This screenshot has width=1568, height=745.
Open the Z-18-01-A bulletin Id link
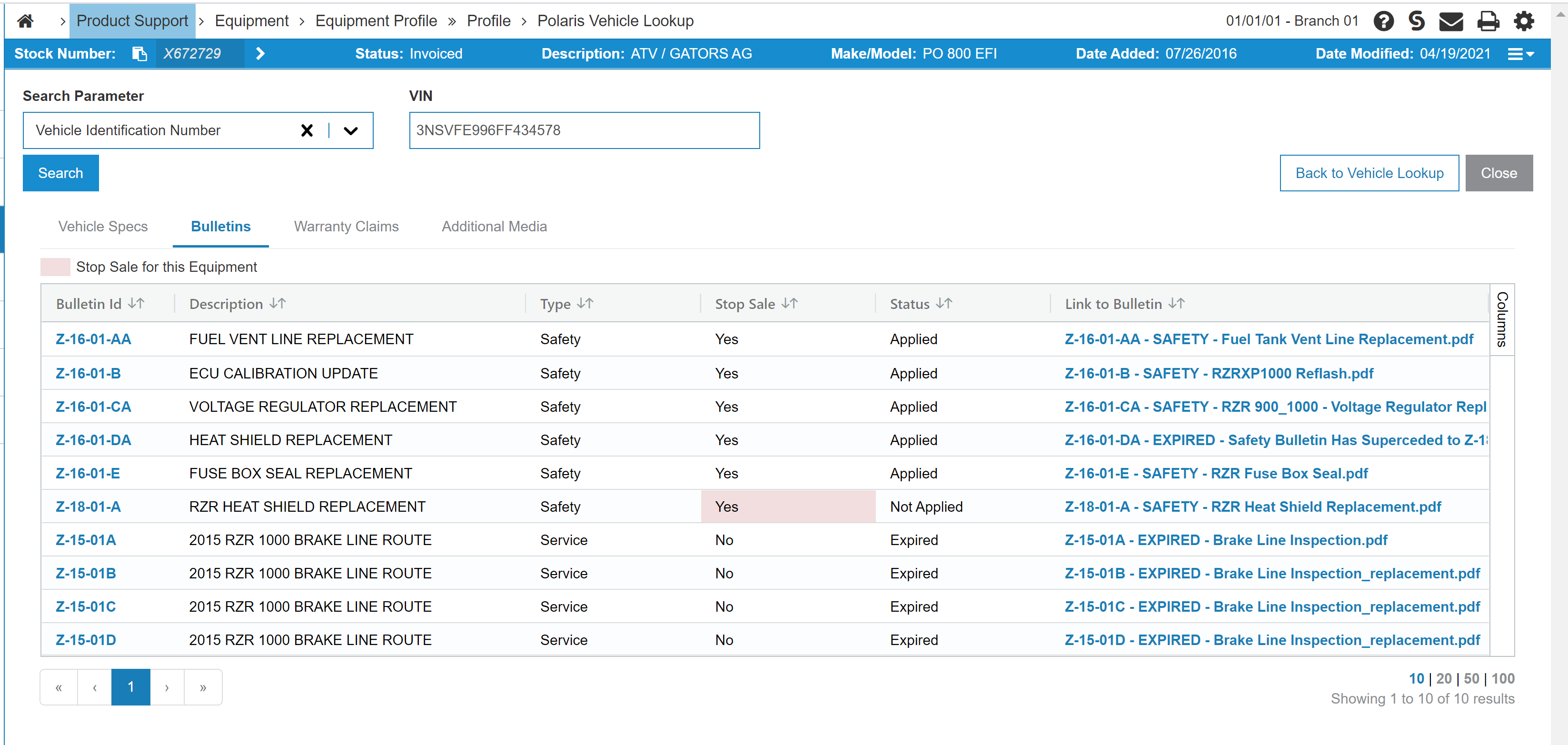[x=88, y=507]
